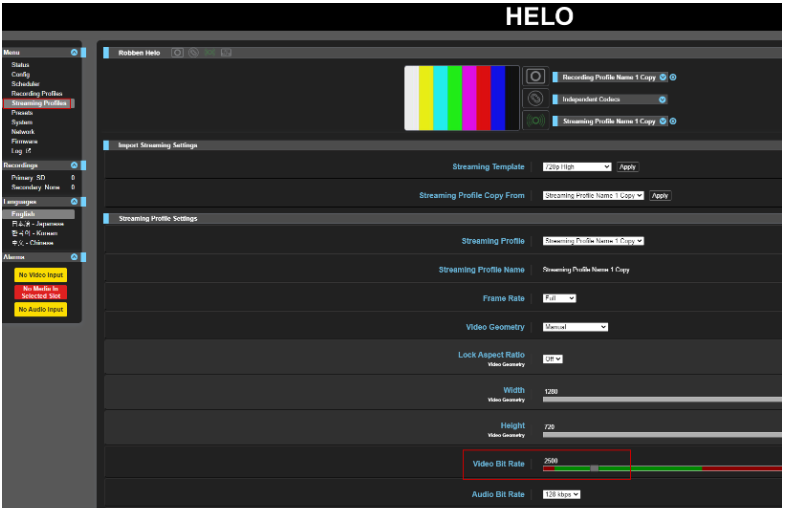Click the fourth header icon beside stream icon
This screenshot has width=786, height=513.
[x=226, y=53]
